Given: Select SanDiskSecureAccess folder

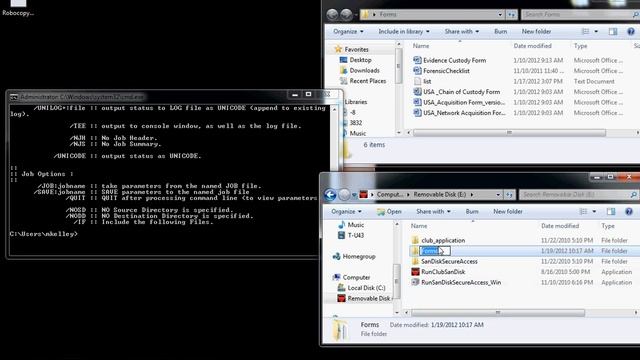Looking at the screenshot, I should coord(449,261).
